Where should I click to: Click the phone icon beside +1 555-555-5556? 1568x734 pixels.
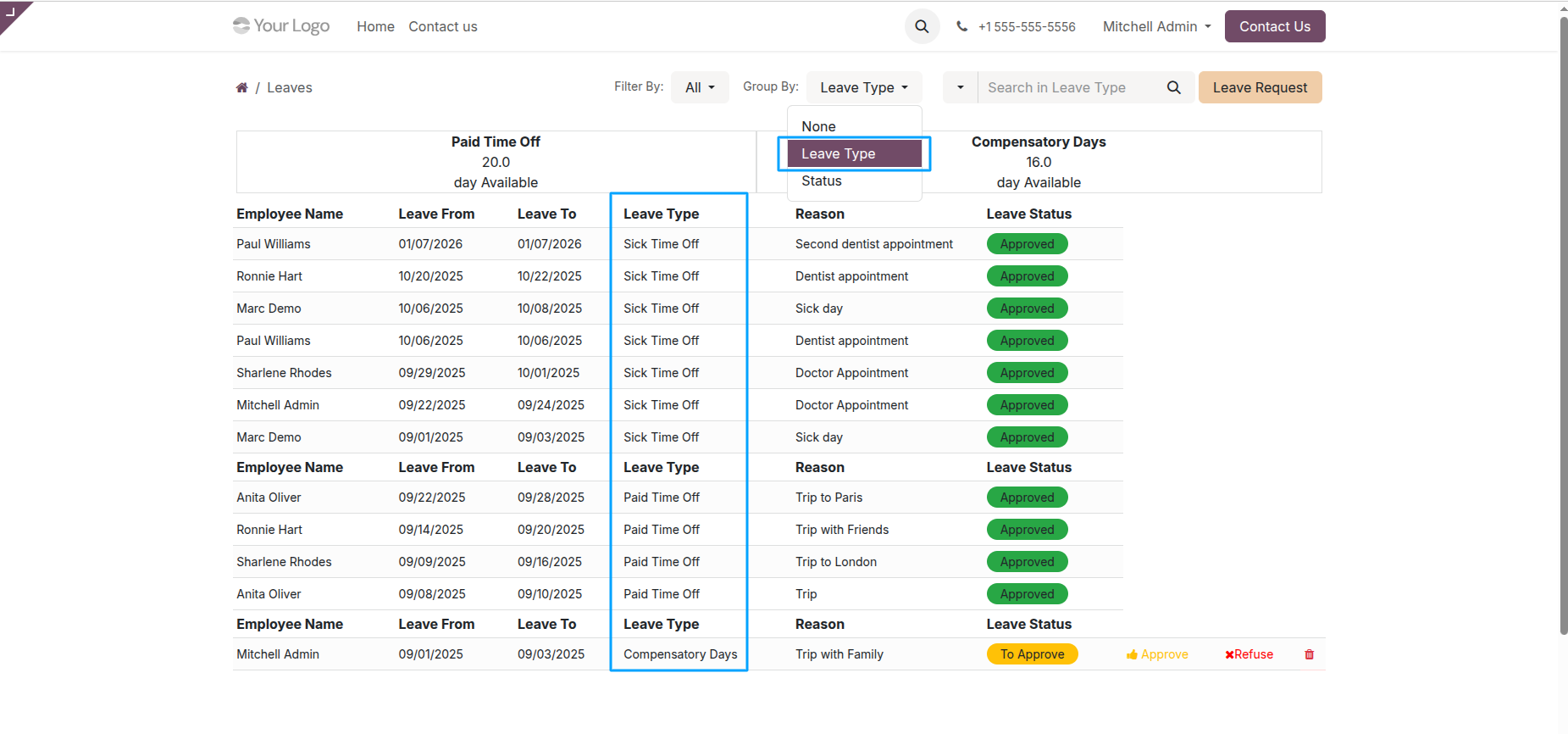961,26
